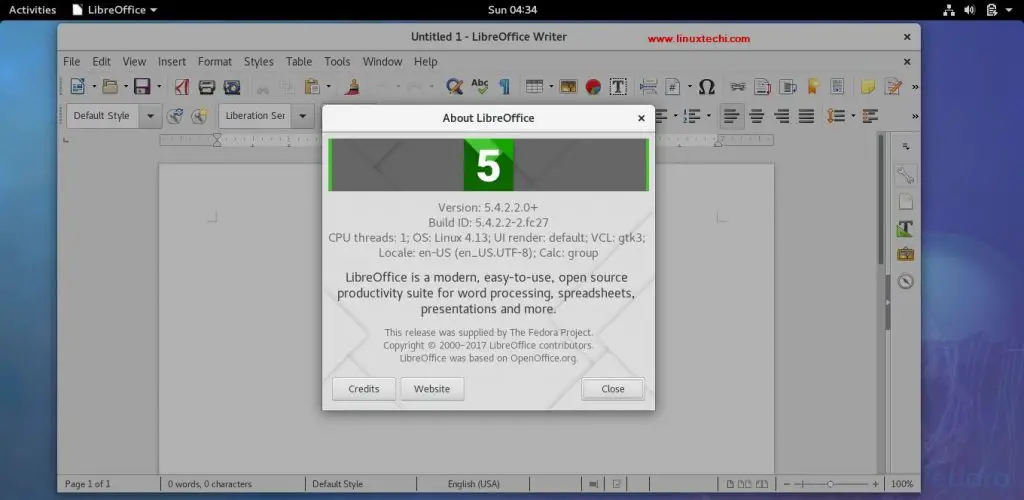Click the Line Spacing icon
This screenshot has width=1024, height=500.
coord(837,116)
